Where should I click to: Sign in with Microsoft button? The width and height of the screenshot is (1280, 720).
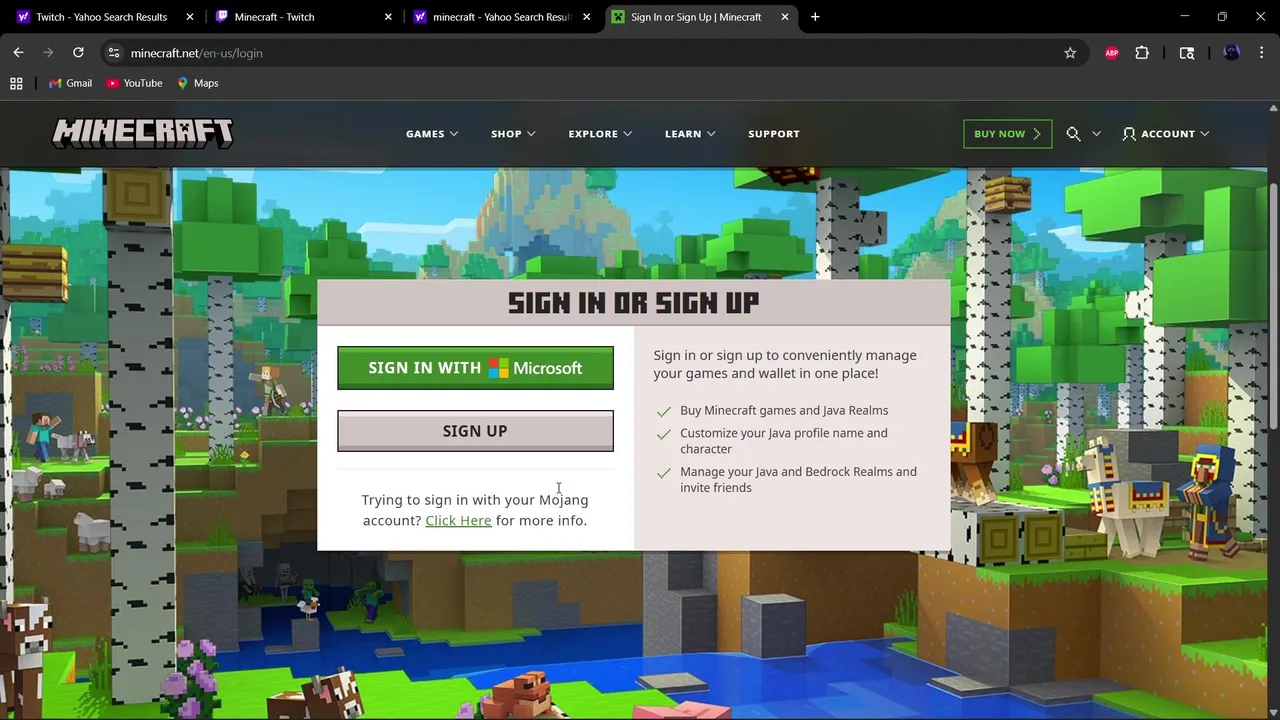(x=475, y=368)
